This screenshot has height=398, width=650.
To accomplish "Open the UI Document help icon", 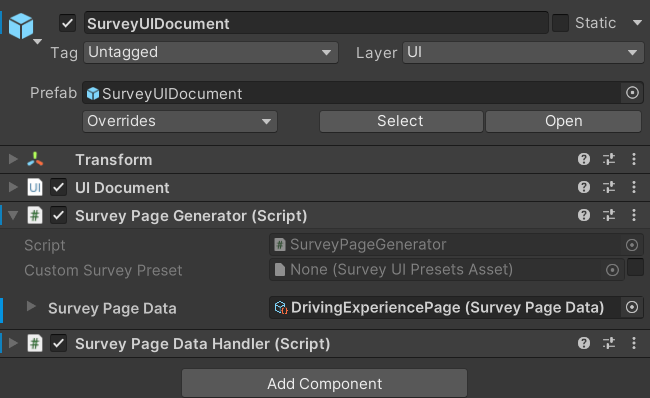I will point(584,187).
